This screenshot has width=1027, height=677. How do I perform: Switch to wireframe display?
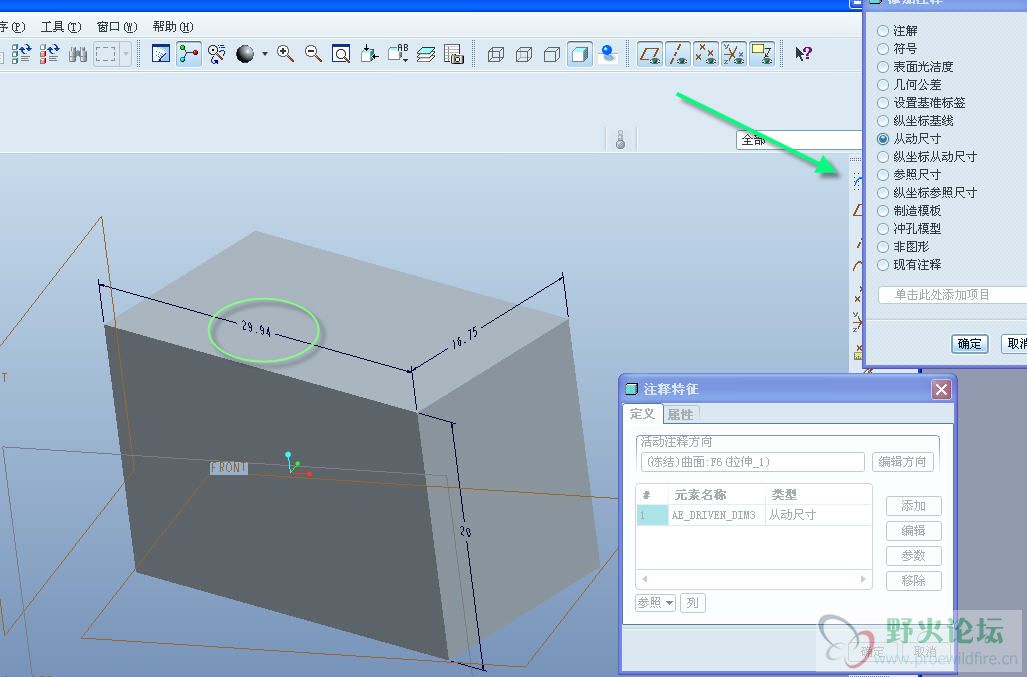point(496,54)
